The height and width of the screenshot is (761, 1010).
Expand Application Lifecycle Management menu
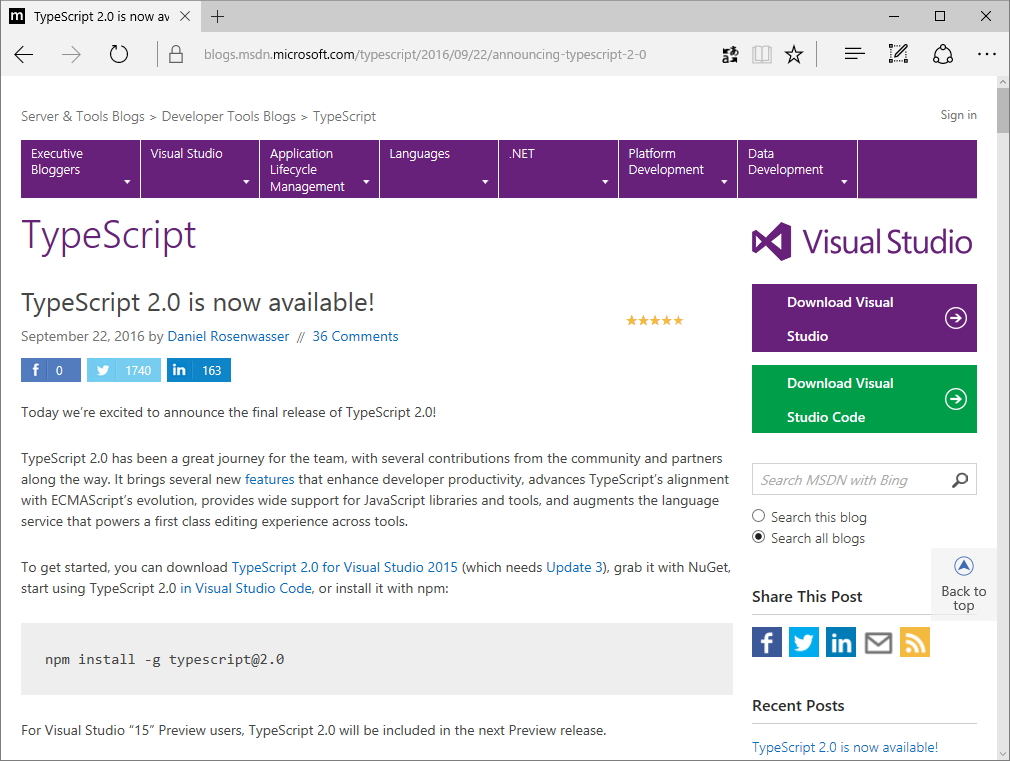pos(319,169)
